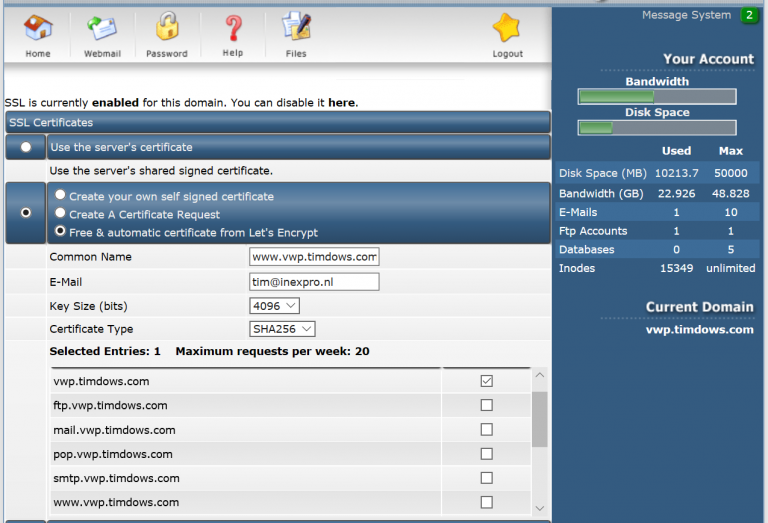Click 'here' link to disable SSL
The height and width of the screenshot is (523, 768).
coord(341,102)
